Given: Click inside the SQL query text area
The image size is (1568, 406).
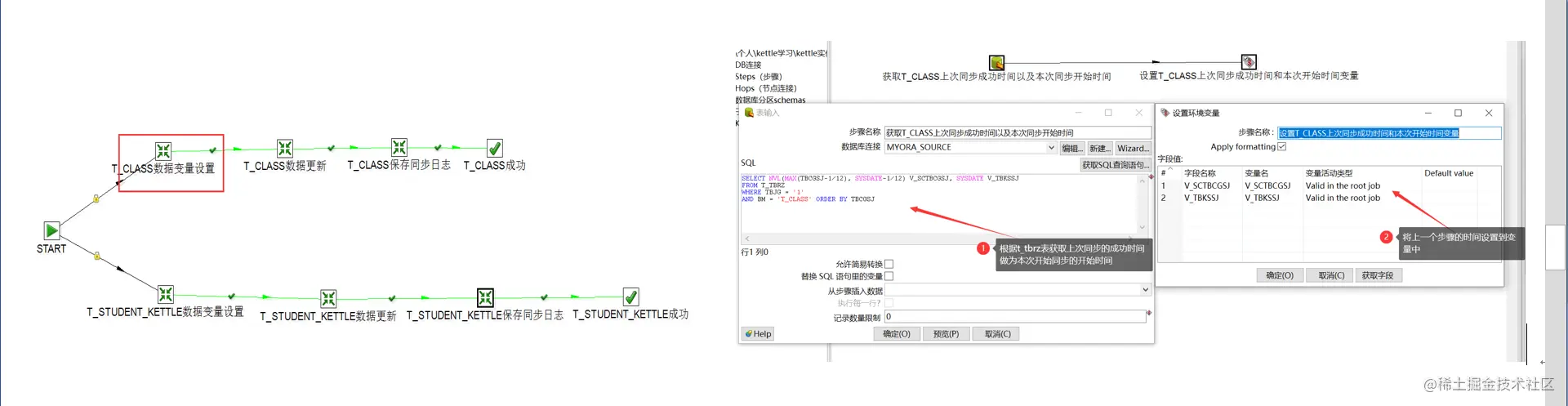Looking at the screenshot, I should point(939,204).
